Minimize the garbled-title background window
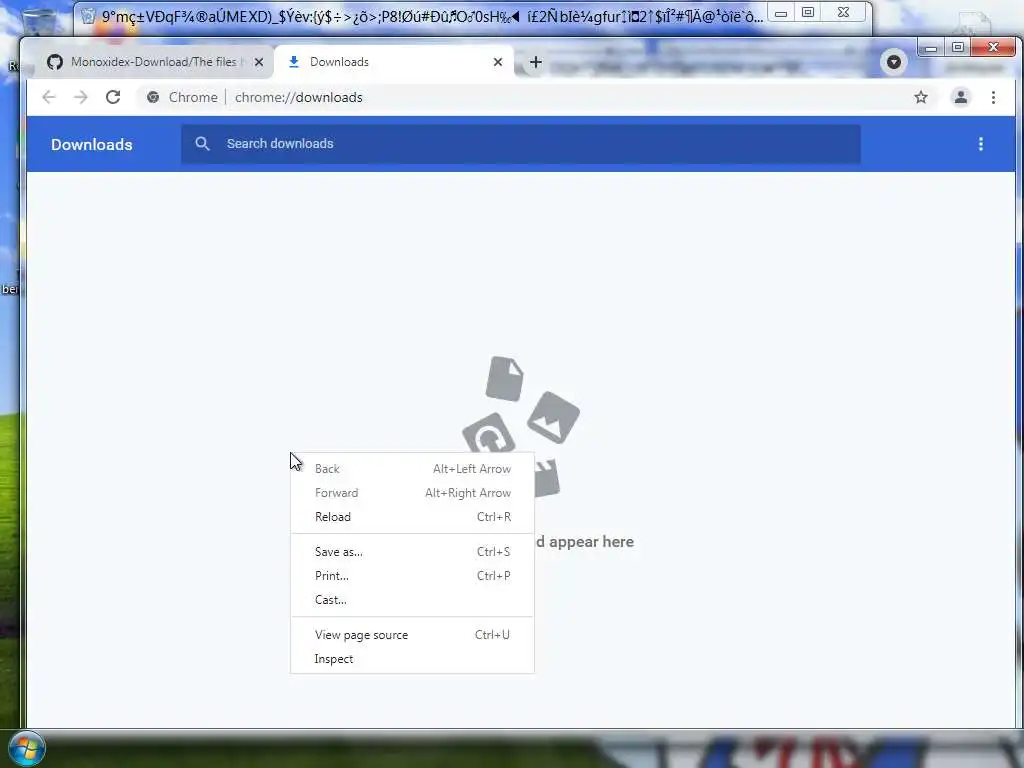This screenshot has height=768, width=1024. 781,13
